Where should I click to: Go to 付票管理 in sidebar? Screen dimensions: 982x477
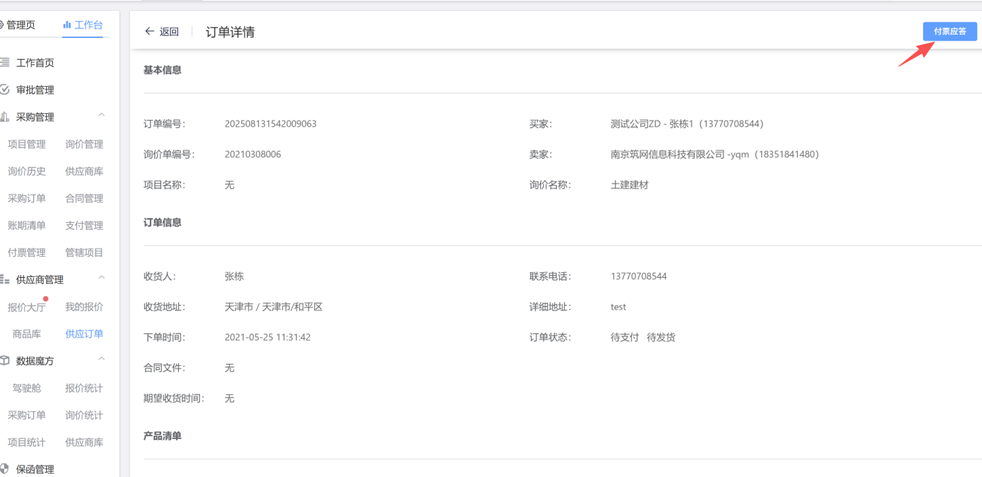(27, 252)
